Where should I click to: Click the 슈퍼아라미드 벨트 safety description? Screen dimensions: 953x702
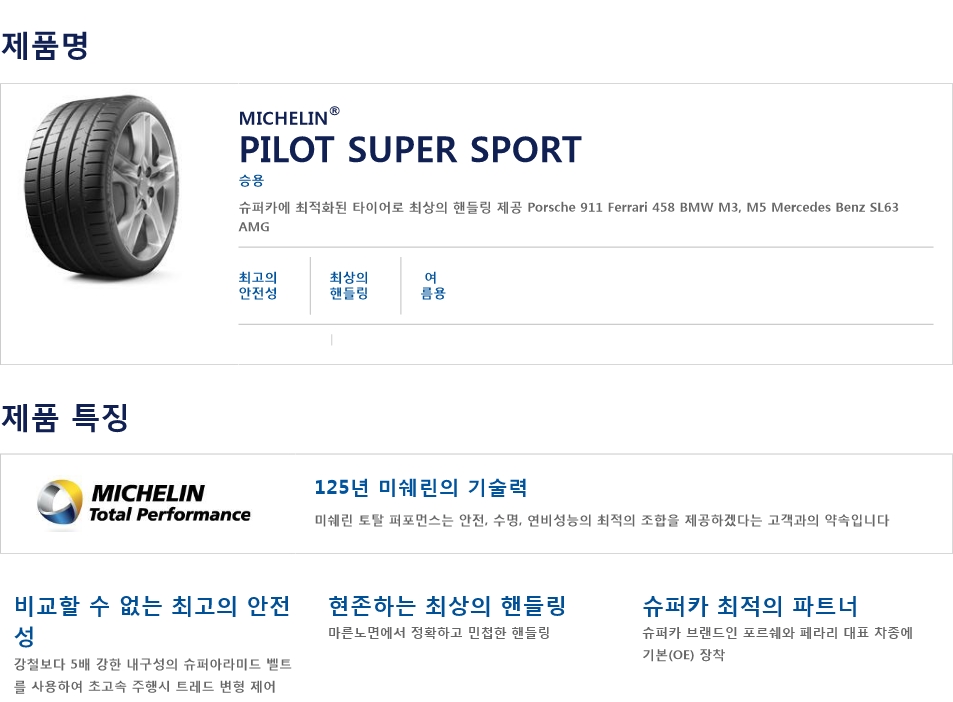click(153, 675)
